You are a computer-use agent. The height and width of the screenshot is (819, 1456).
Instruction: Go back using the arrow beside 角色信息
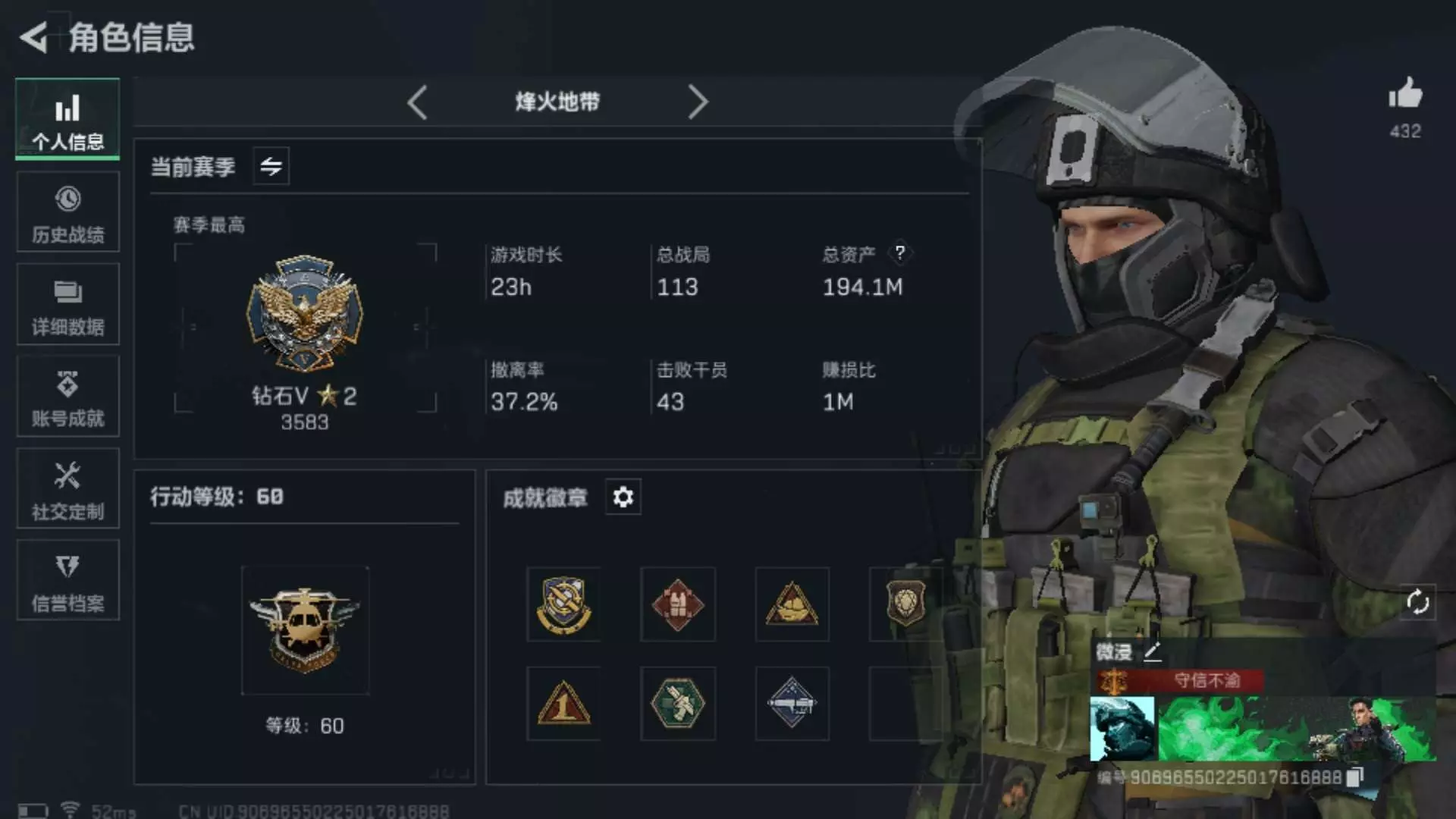click(33, 37)
